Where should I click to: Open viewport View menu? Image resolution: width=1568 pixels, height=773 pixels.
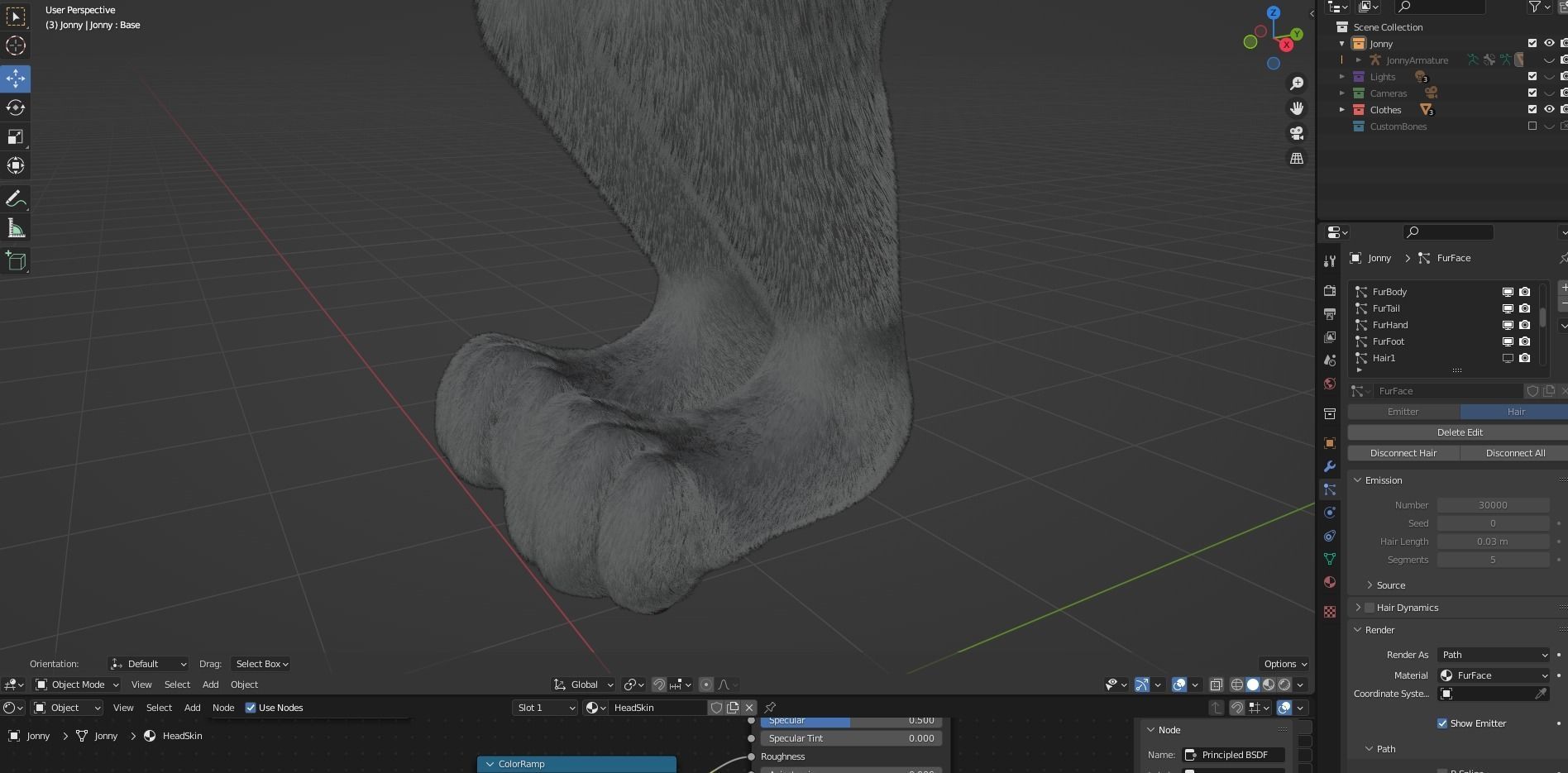click(x=141, y=685)
